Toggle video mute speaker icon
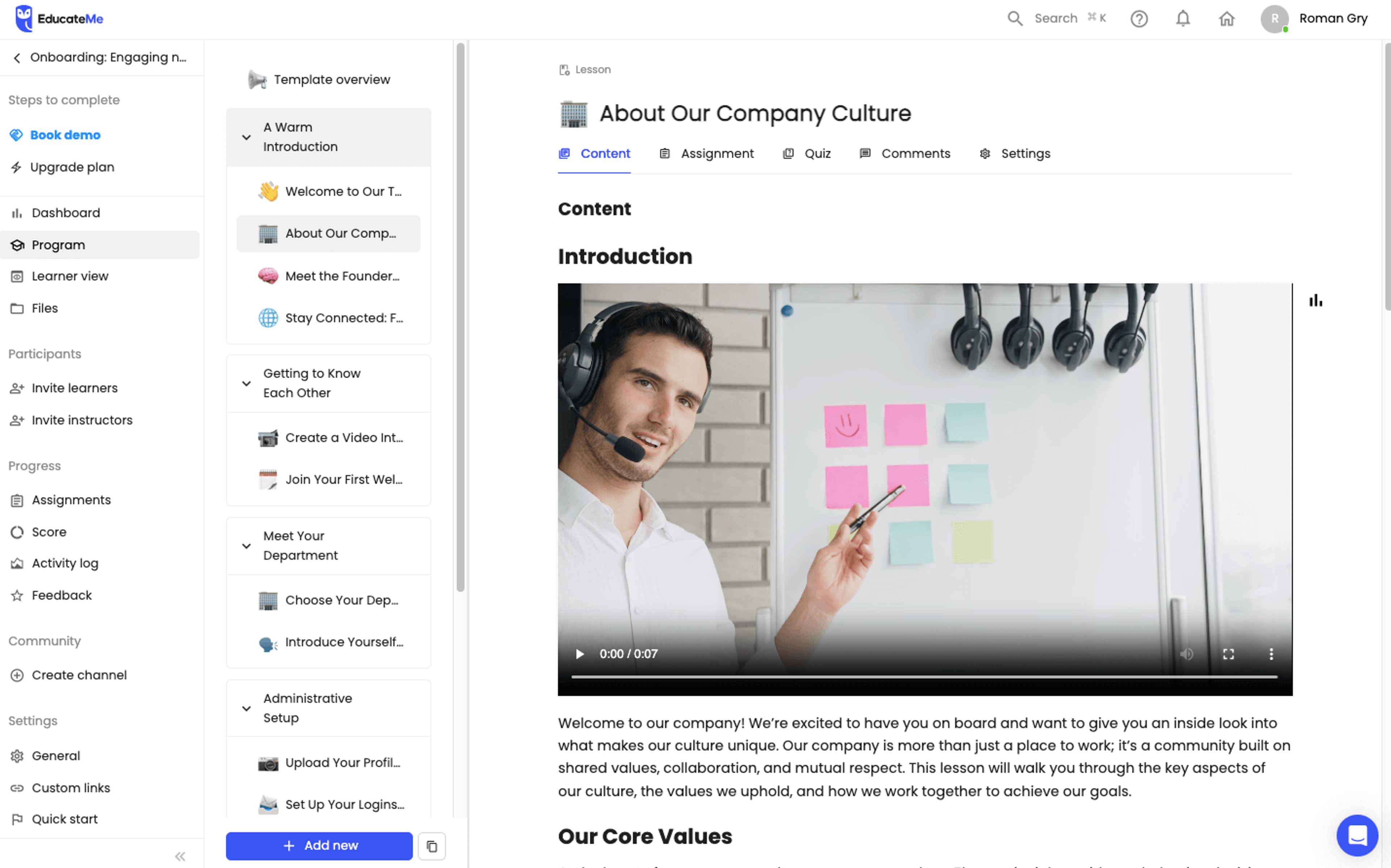Viewport: 1391px width, 868px height. 1186,654
